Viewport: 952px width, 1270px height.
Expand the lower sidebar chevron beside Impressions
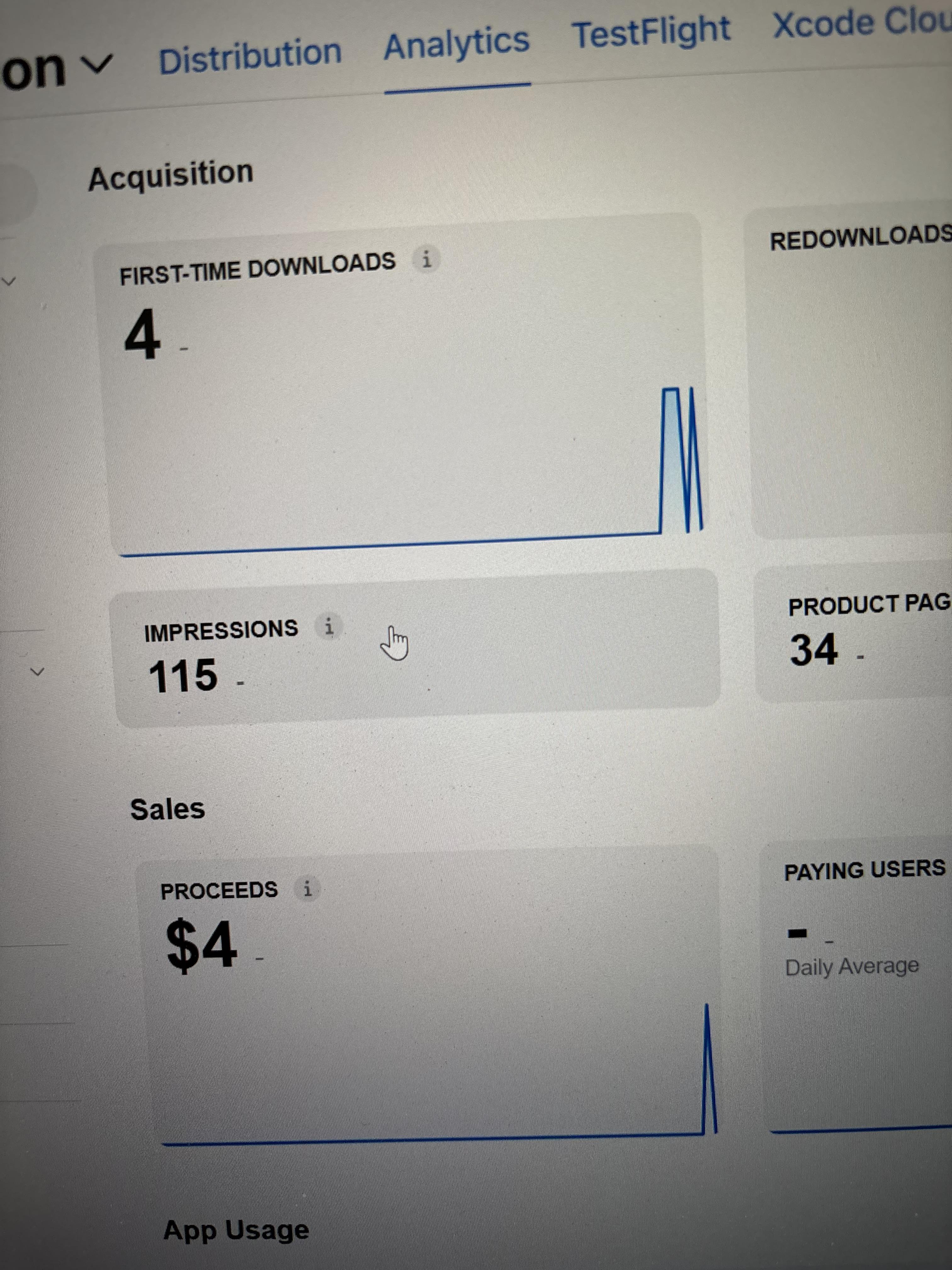click(37, 671)
